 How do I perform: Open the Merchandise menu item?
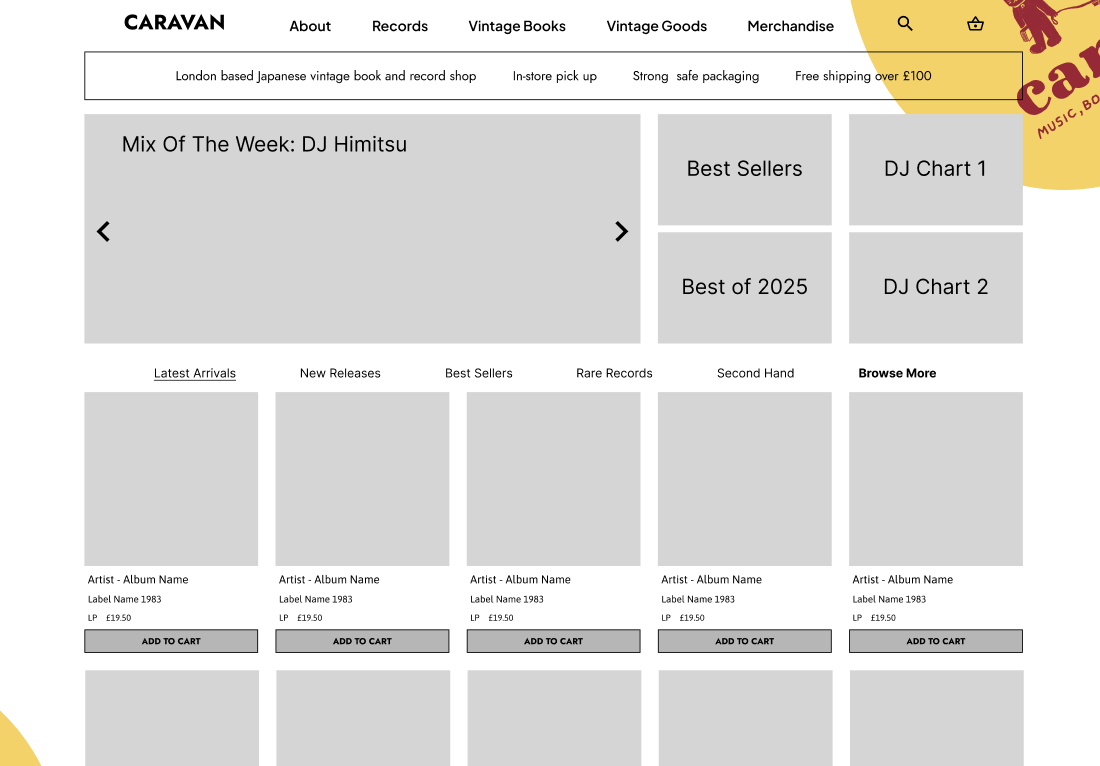point(791,26)
